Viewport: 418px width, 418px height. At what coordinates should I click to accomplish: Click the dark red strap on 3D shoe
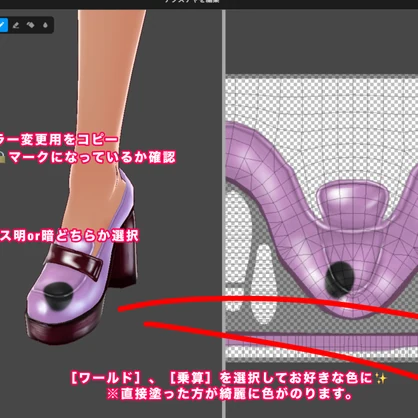point(73,263)
